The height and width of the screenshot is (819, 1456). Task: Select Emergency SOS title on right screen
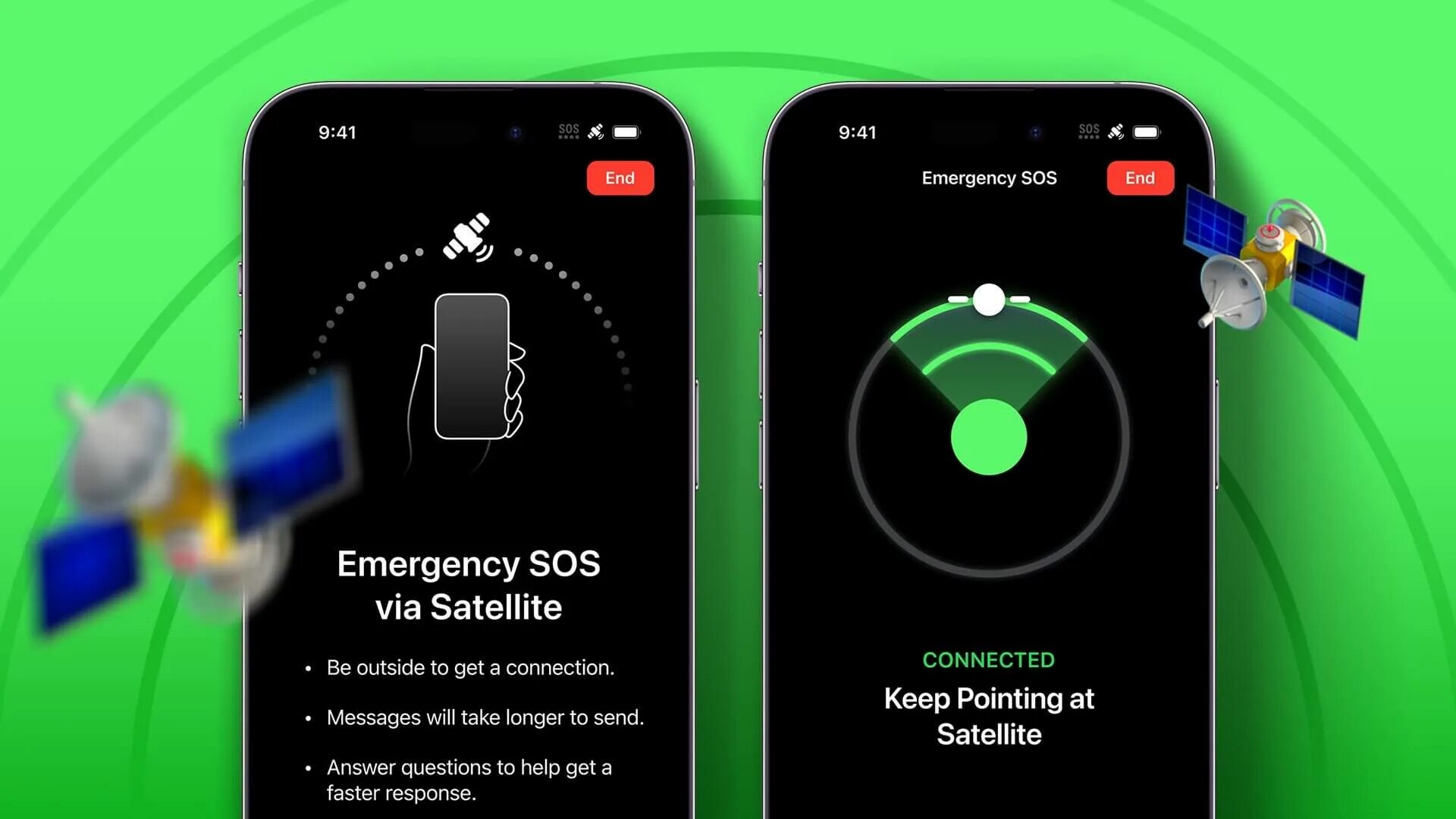coord(990,178)
